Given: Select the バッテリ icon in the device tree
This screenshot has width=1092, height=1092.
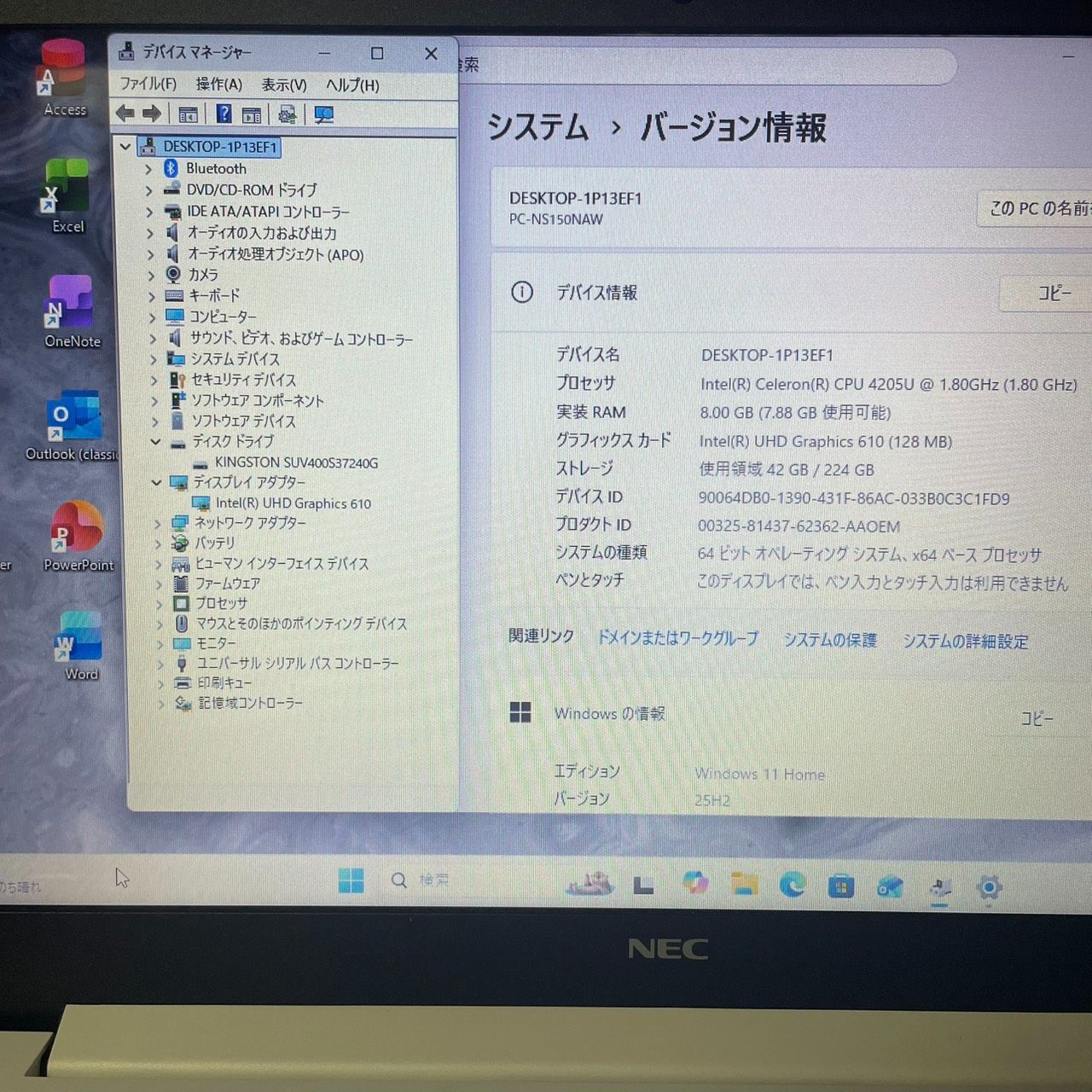Looking at the screenshot, I should click(180, 543).
